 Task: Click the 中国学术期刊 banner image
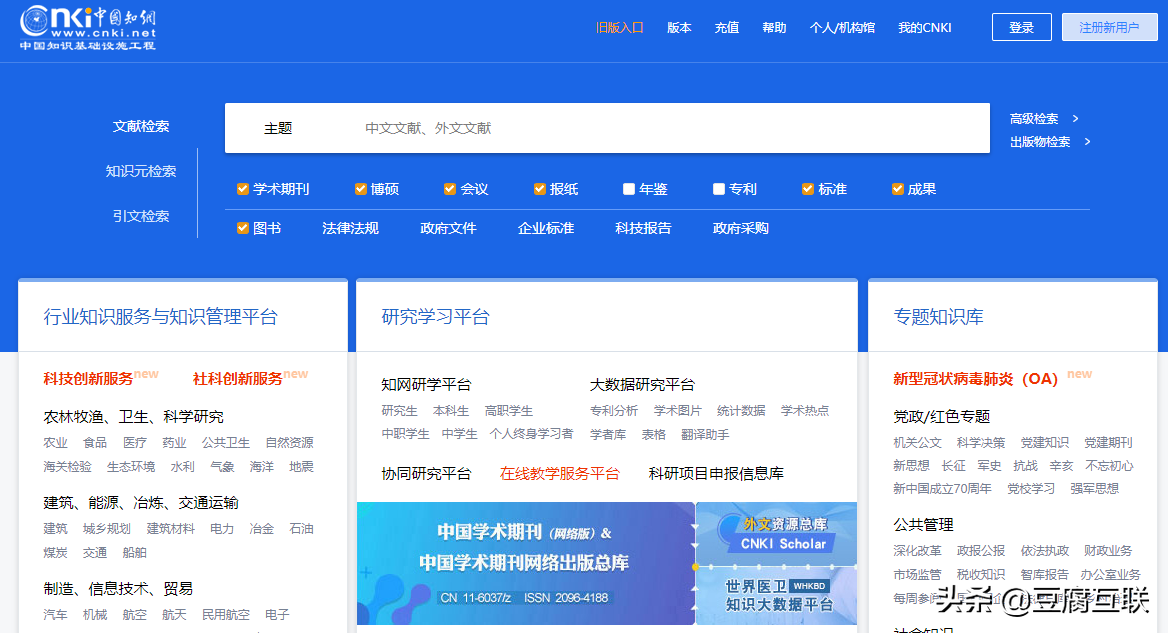(x=525, y=563)
